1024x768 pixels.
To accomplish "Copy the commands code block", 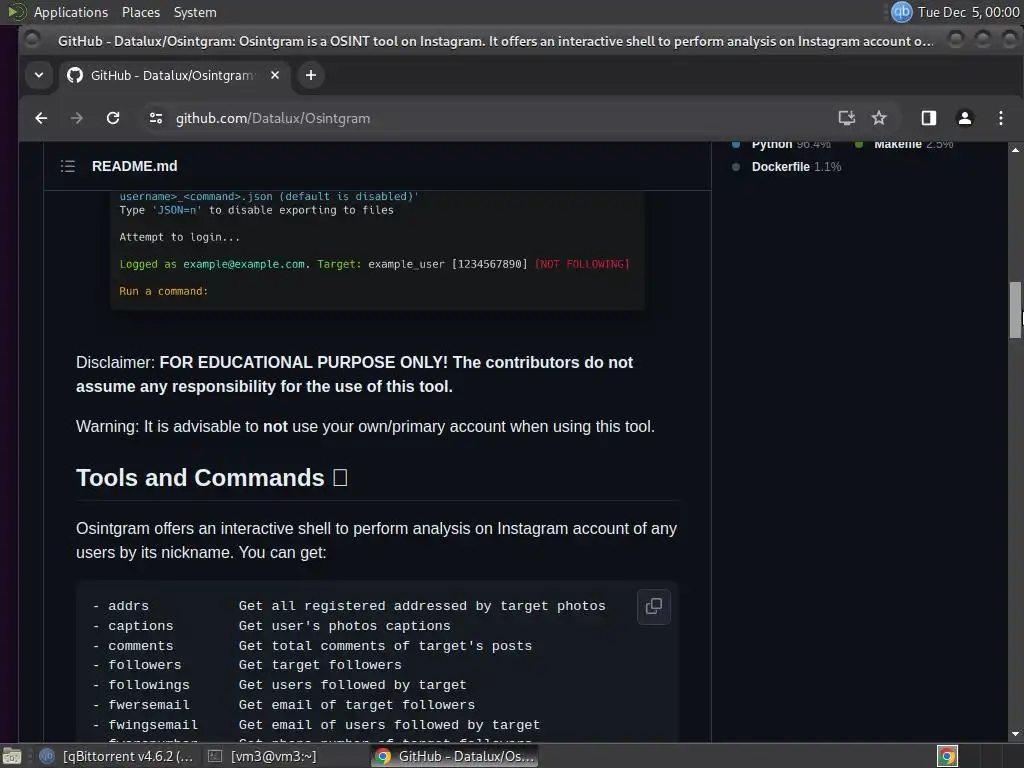I will tap(654, 607).
